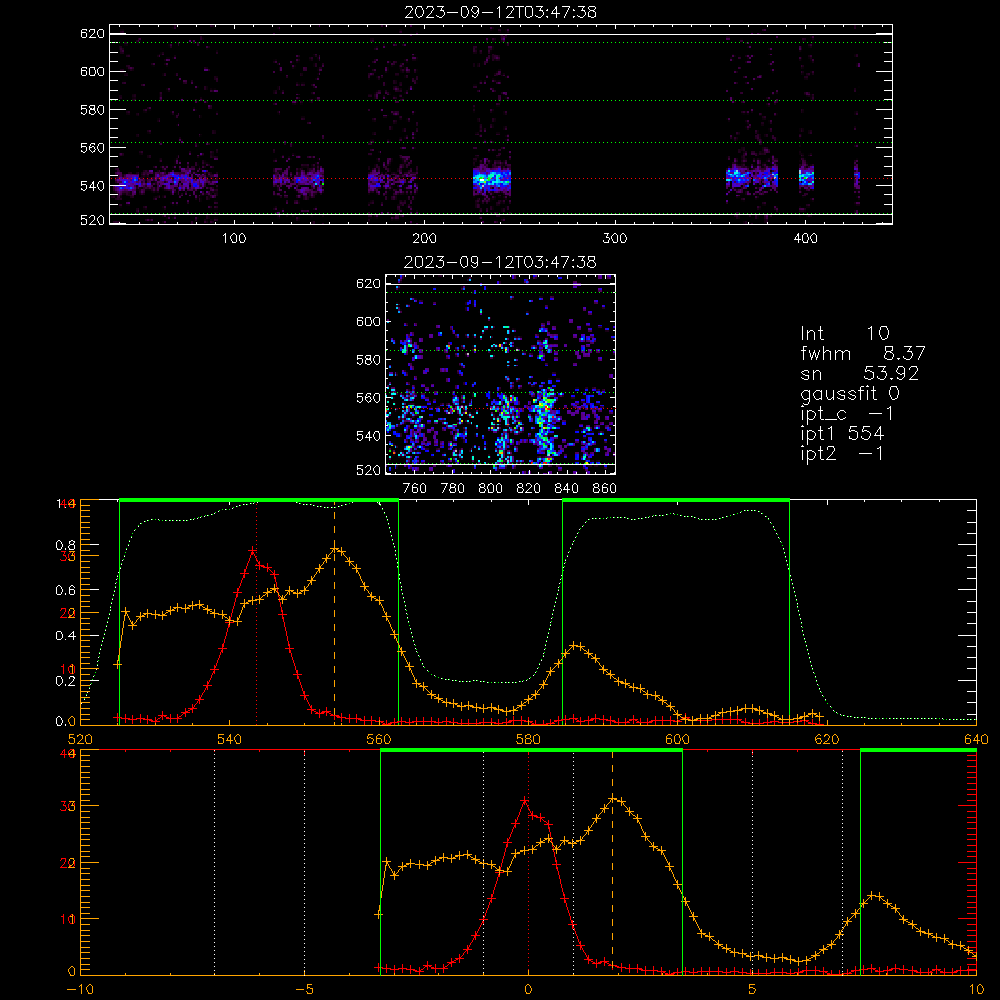This screenshot has height=1000, width=1000.
Task: Click the timestamp title above the top spectrogram
Action: coord(500,12)
